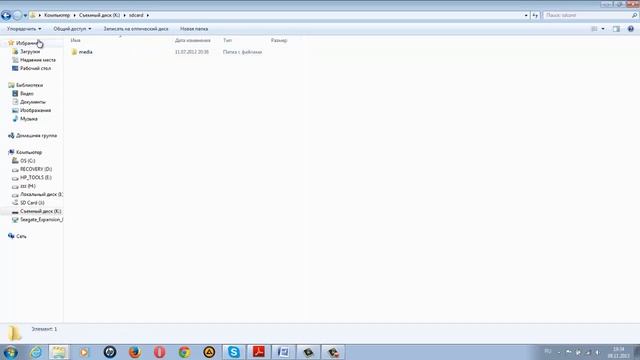The image size is (640, 360).
Task: Select Съемный диск (K:) in the sidebar
Action: (40, 211)
